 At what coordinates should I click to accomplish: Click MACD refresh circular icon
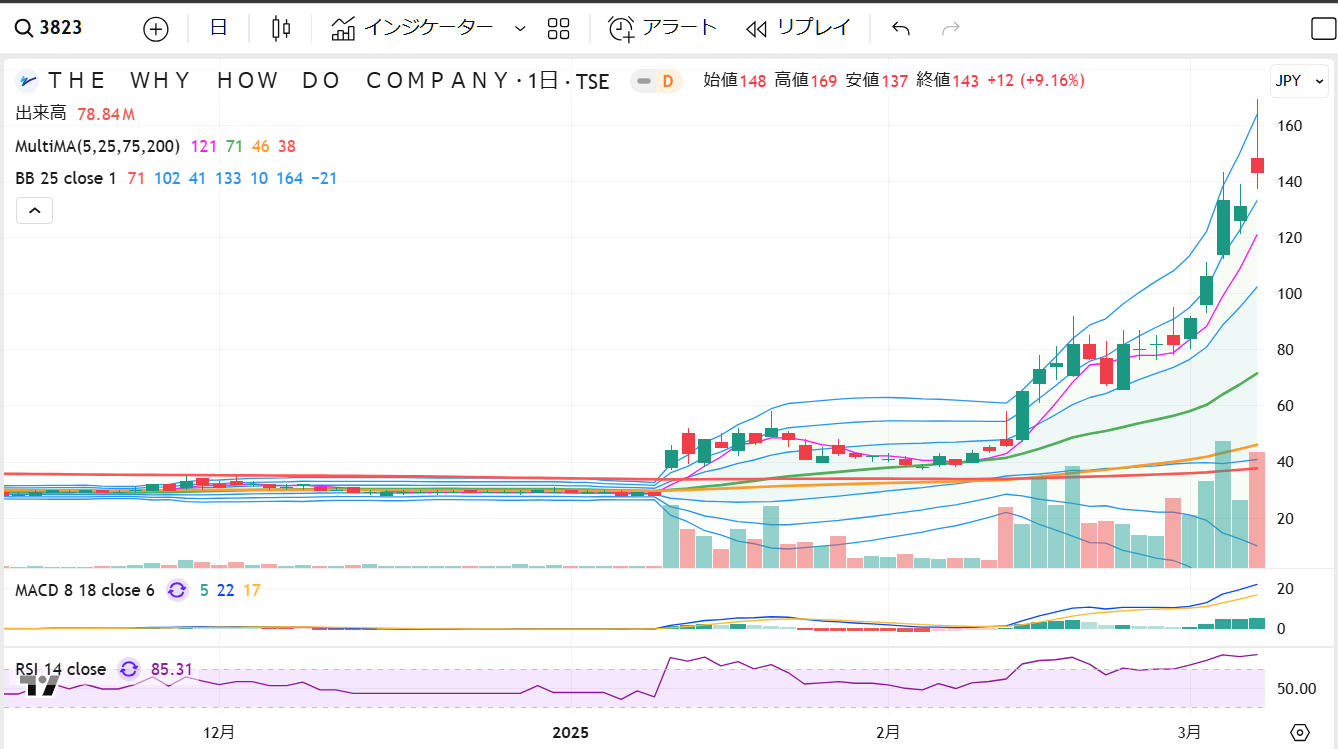177,590
